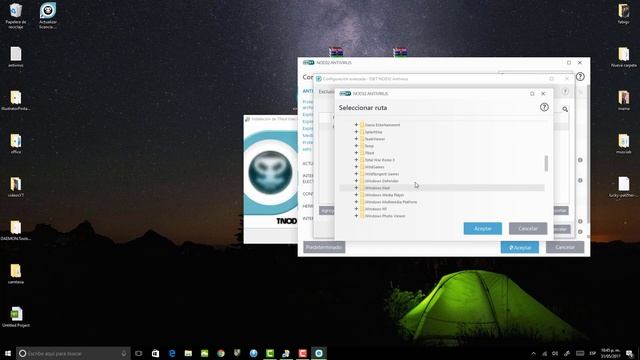Open Microsoft Store from the taskbar
Image resolution: width=640 pixels, height=360 pixels.
point(155,353)
